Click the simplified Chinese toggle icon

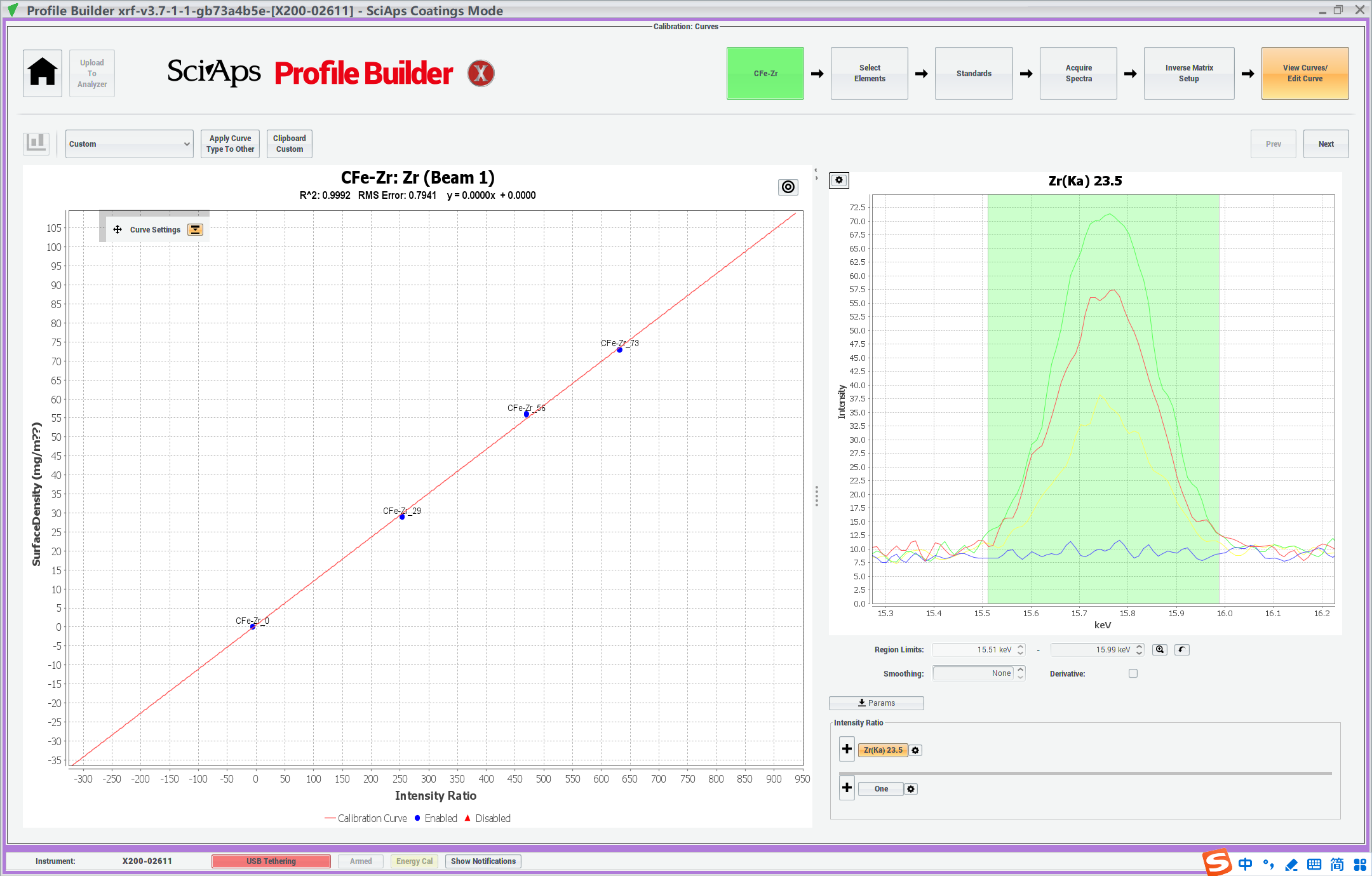click(1337, 864)
